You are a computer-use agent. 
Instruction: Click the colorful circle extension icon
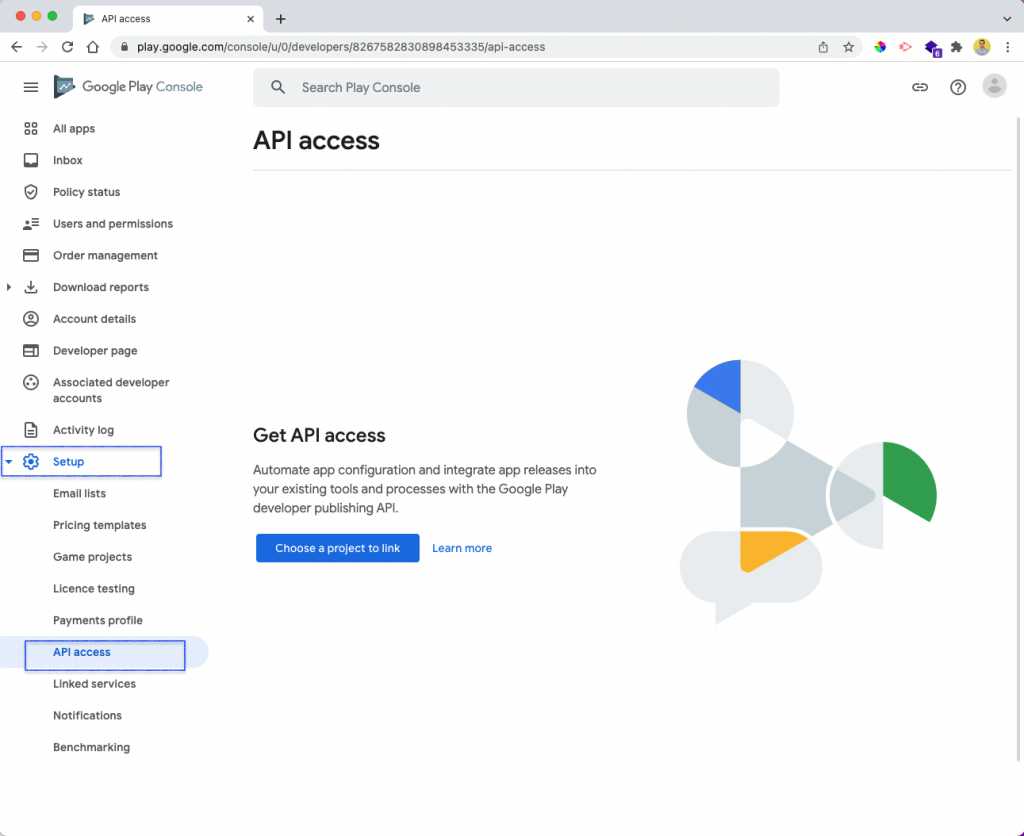880,47
